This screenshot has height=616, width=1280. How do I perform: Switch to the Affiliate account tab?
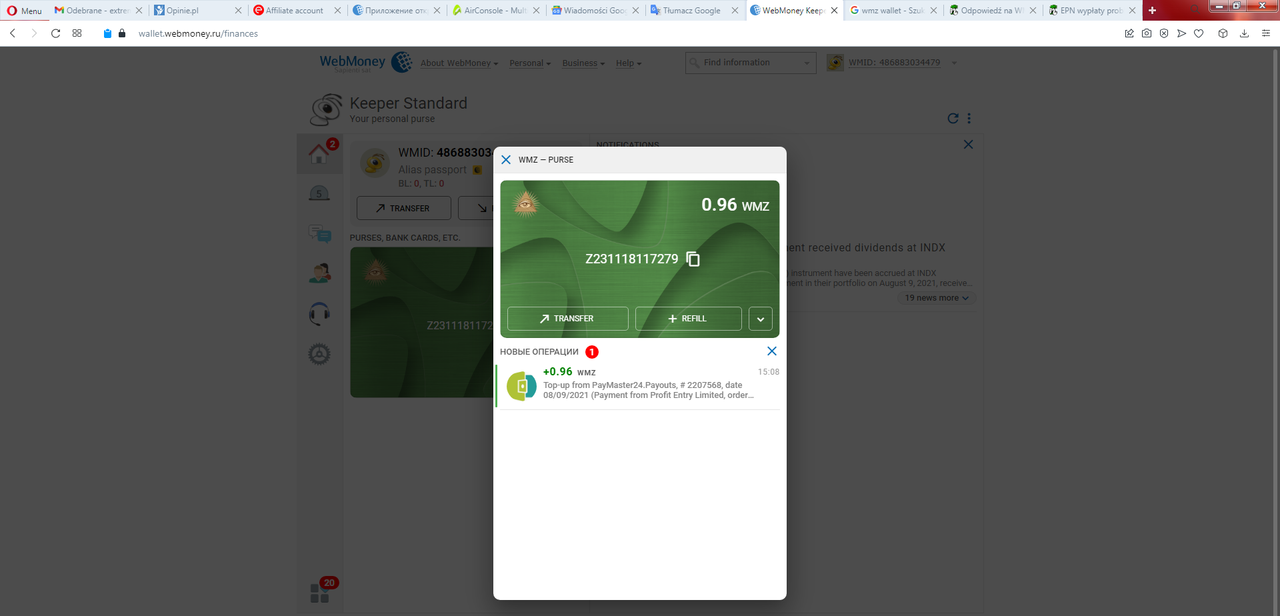coord(296,10)
